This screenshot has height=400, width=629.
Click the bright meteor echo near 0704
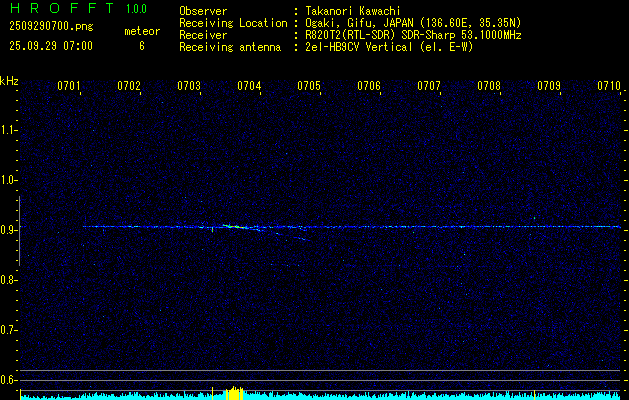237,227
